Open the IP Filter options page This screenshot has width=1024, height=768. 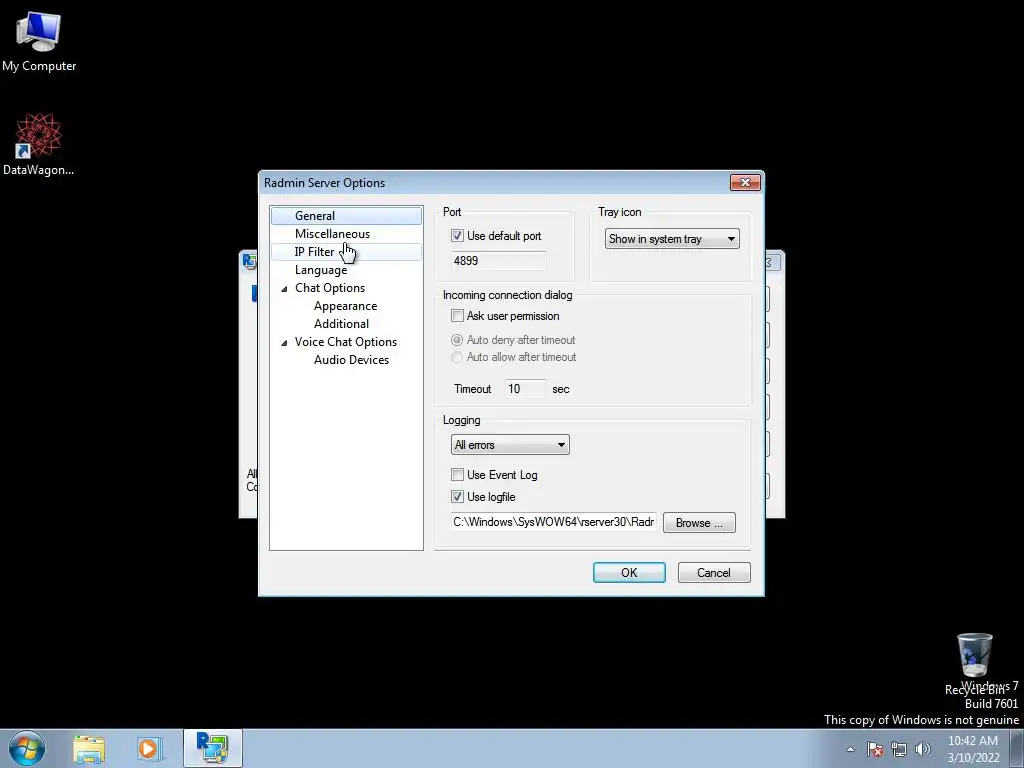coord(314,252)
